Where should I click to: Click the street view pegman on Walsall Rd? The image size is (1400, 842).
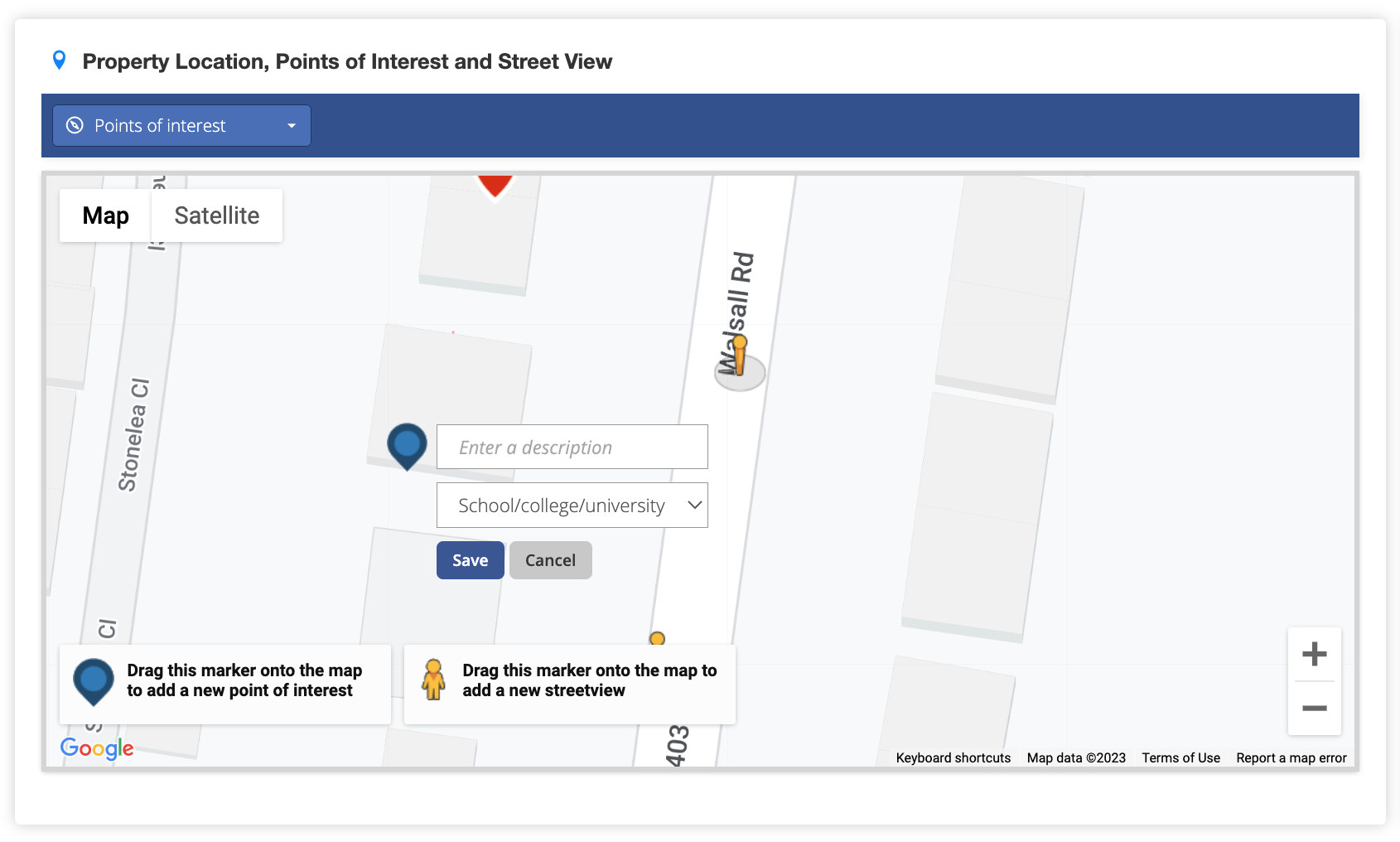[739, 356]
